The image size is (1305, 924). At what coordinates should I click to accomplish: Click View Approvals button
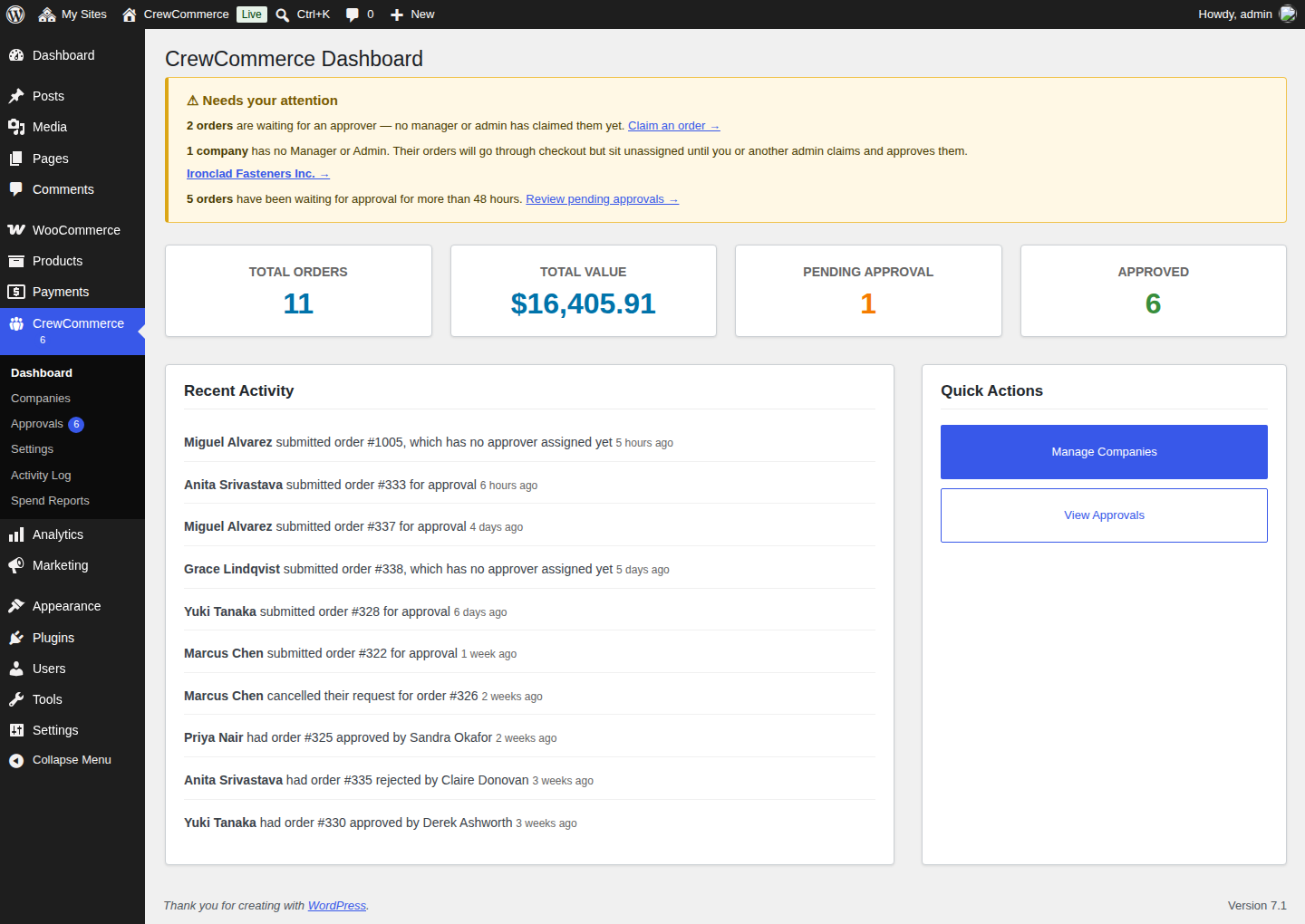1104,515
